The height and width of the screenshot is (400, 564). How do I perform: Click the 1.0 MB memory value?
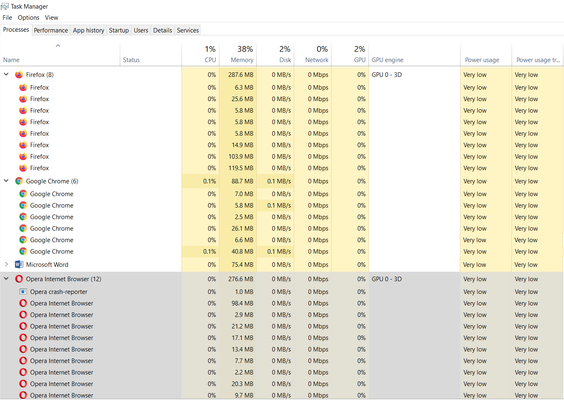(244, 292)
